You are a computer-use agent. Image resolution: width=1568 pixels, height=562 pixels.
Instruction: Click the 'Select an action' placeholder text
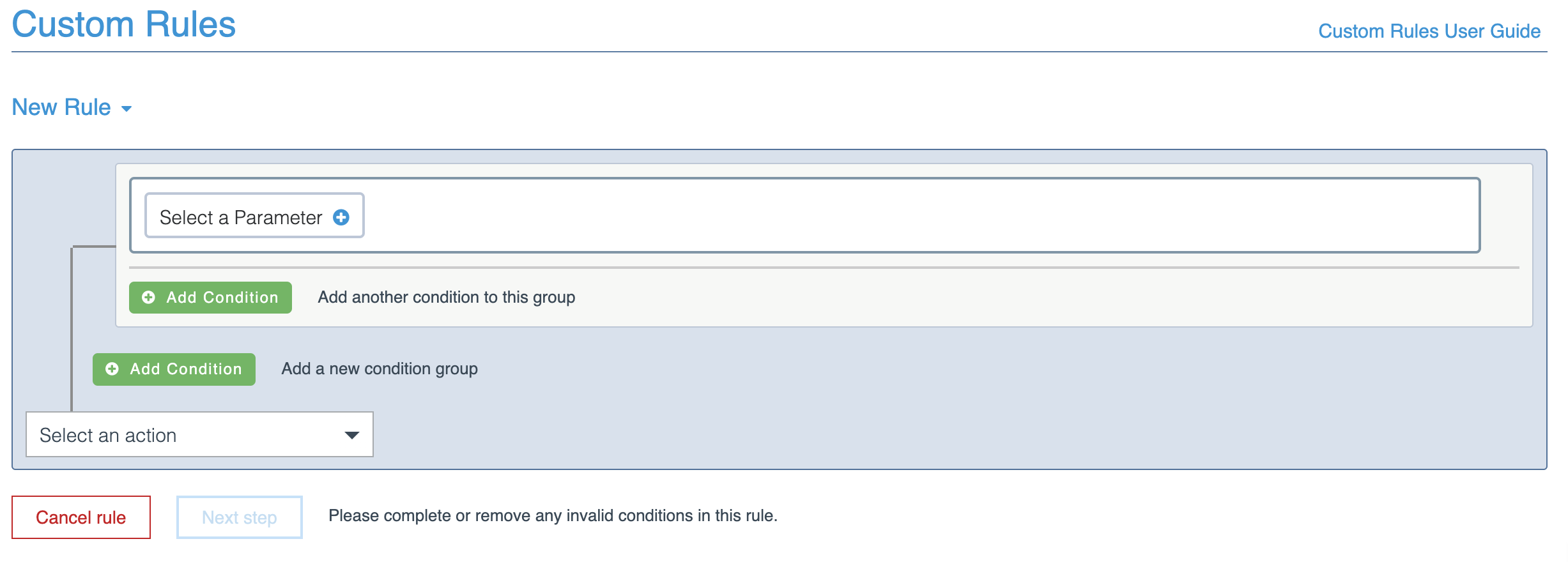[x=108, y=436]
